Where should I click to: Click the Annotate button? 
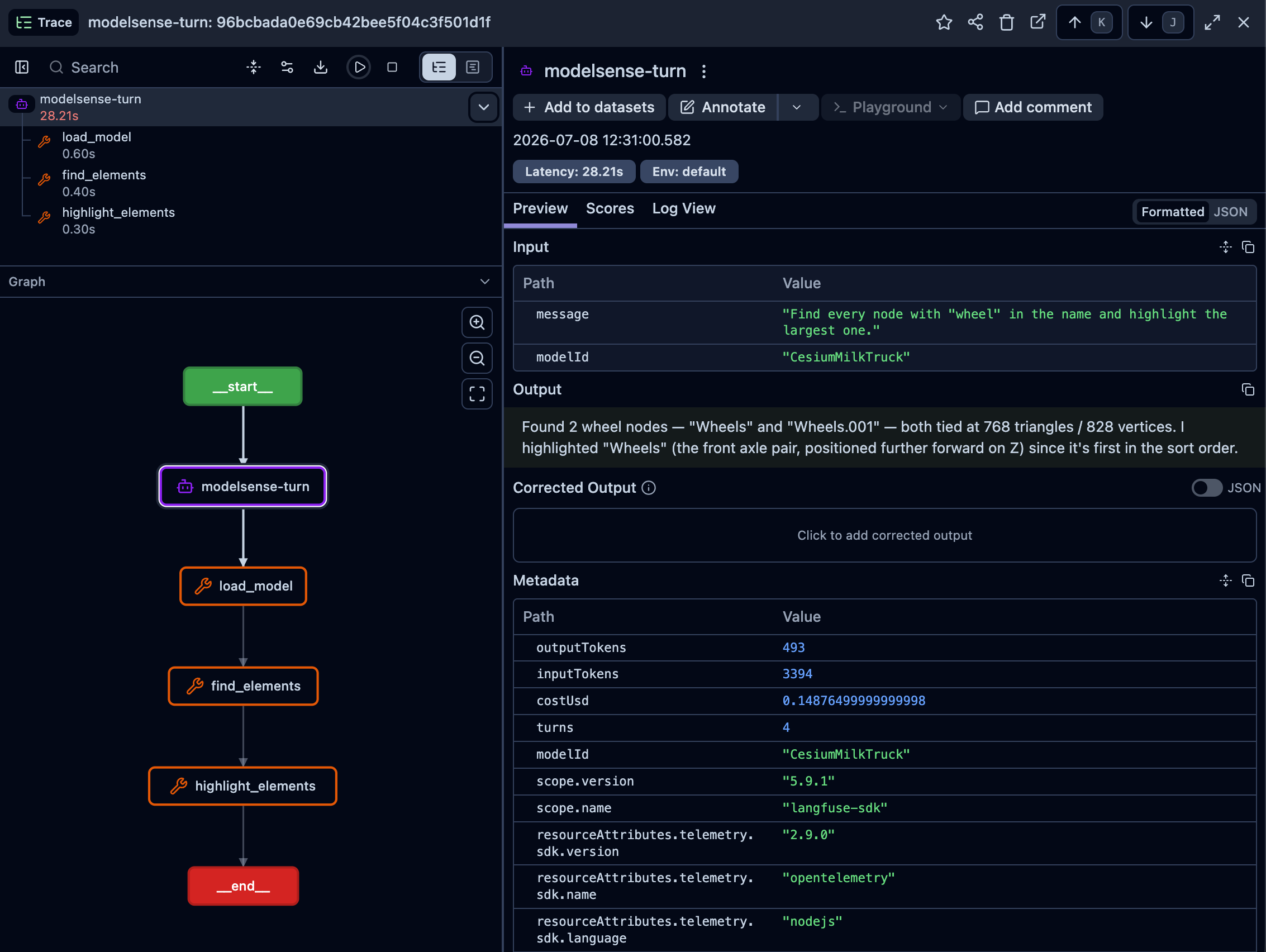pos(723,107)
